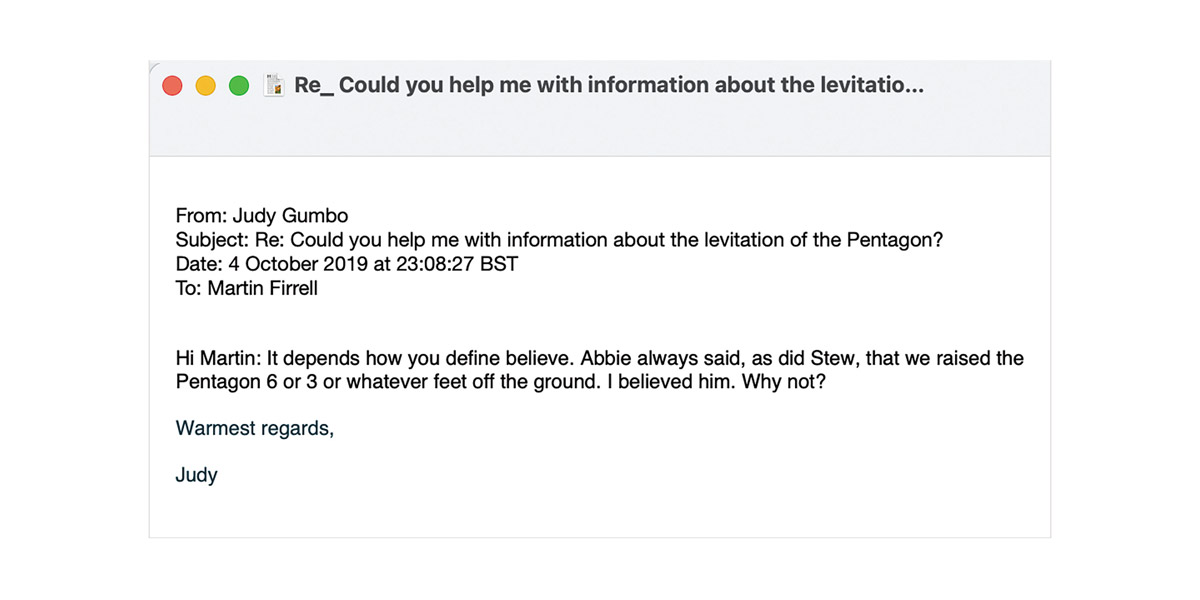Screen dimensions: 1200x600
Task: Maximize the window using green button
Action: [x=239, y=86]
